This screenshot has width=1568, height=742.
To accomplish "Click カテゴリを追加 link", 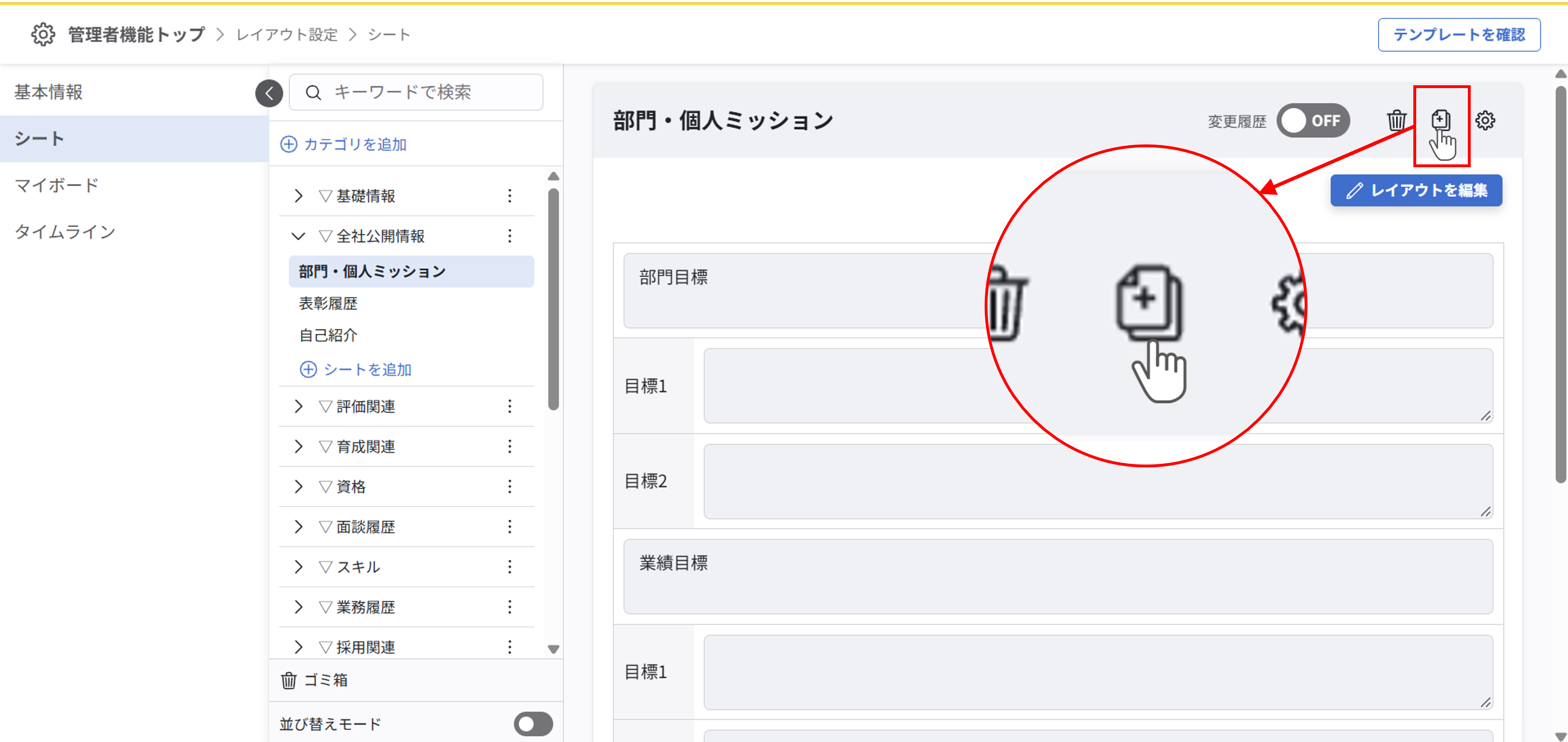I will coord(343,144).
